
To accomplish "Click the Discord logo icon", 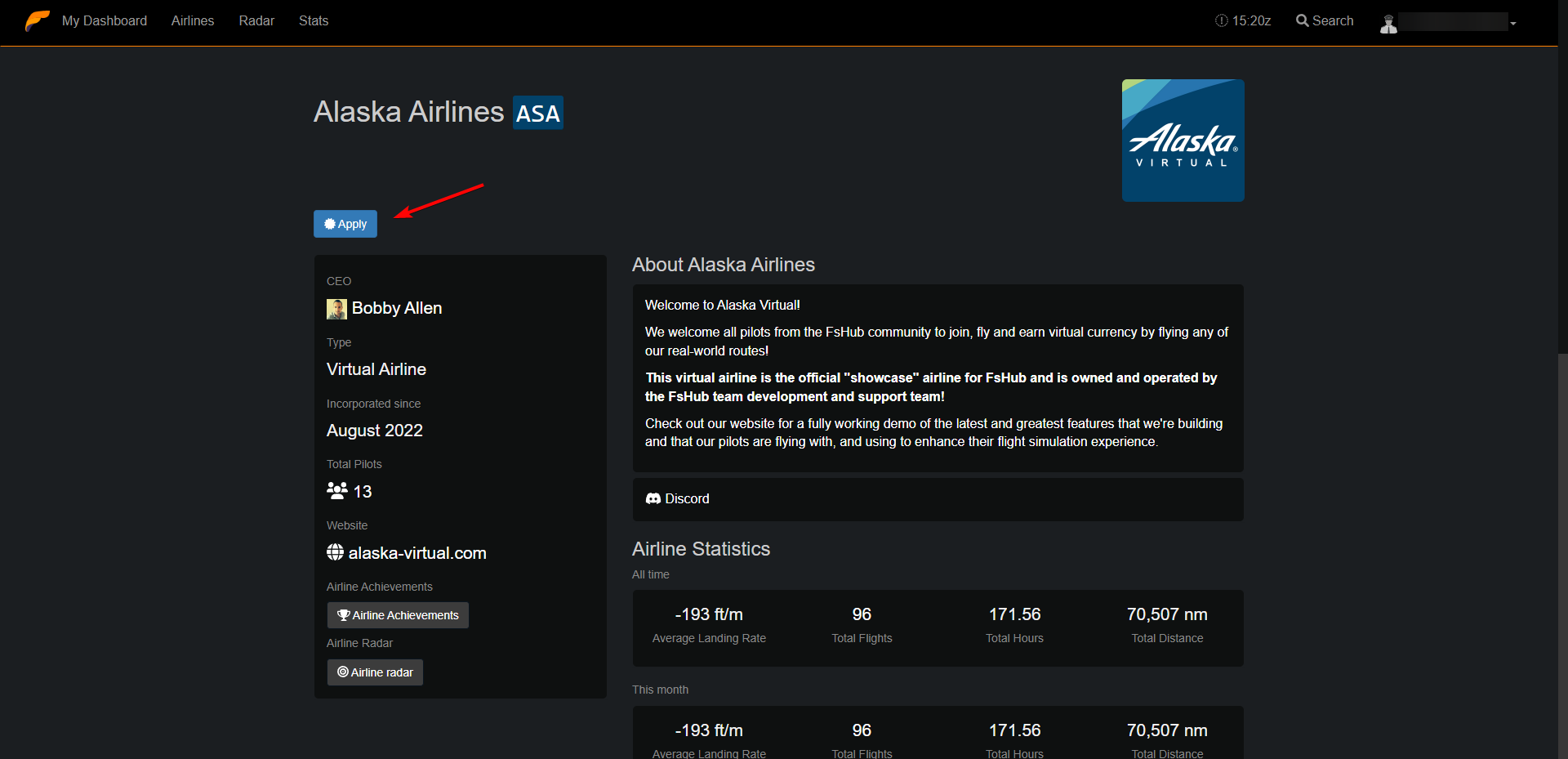I will [x=653, y=498].
